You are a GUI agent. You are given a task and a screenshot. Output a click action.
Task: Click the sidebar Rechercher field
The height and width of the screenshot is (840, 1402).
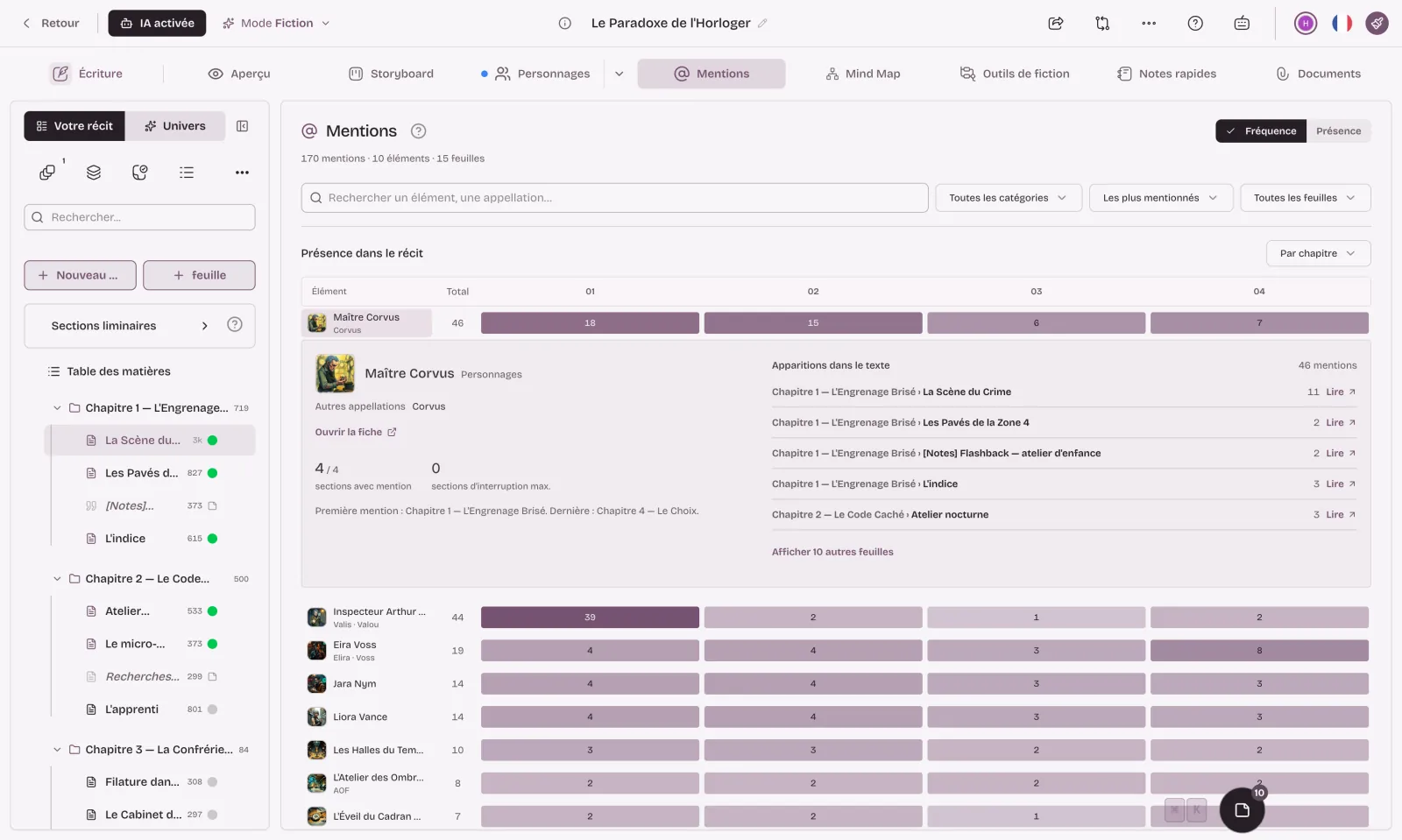(139, 217)
